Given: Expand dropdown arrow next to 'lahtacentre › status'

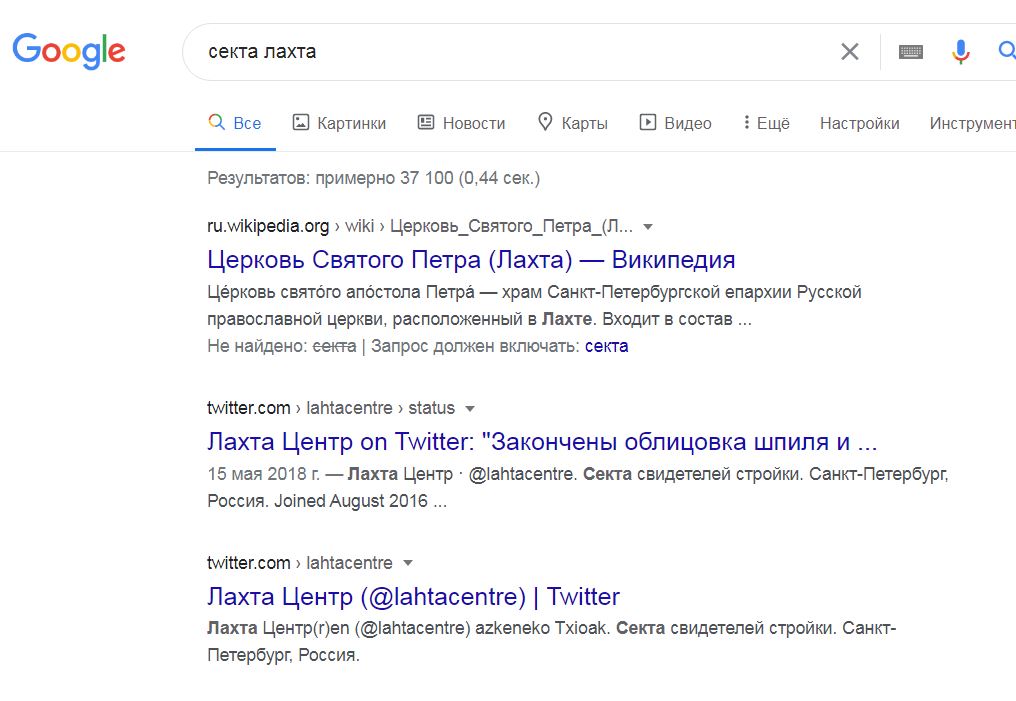Looking at the screenshot, I should click(470, 409).
